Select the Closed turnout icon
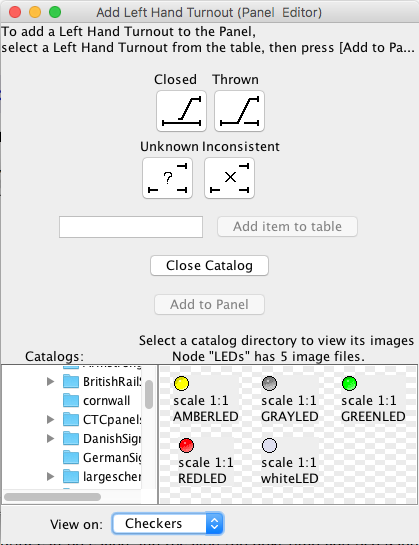 [181, 111]
